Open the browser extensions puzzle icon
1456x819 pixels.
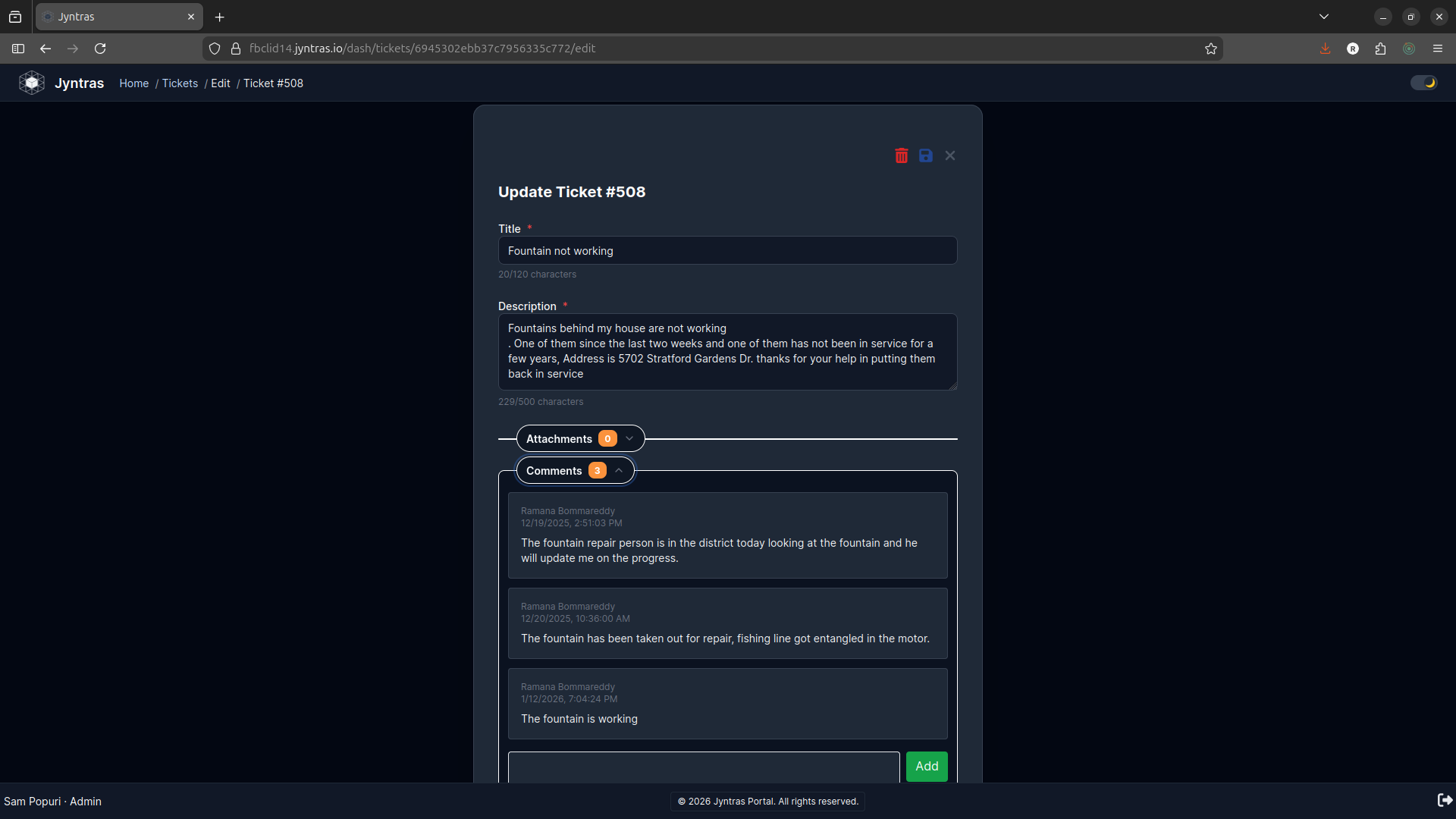click(1380, 49)
